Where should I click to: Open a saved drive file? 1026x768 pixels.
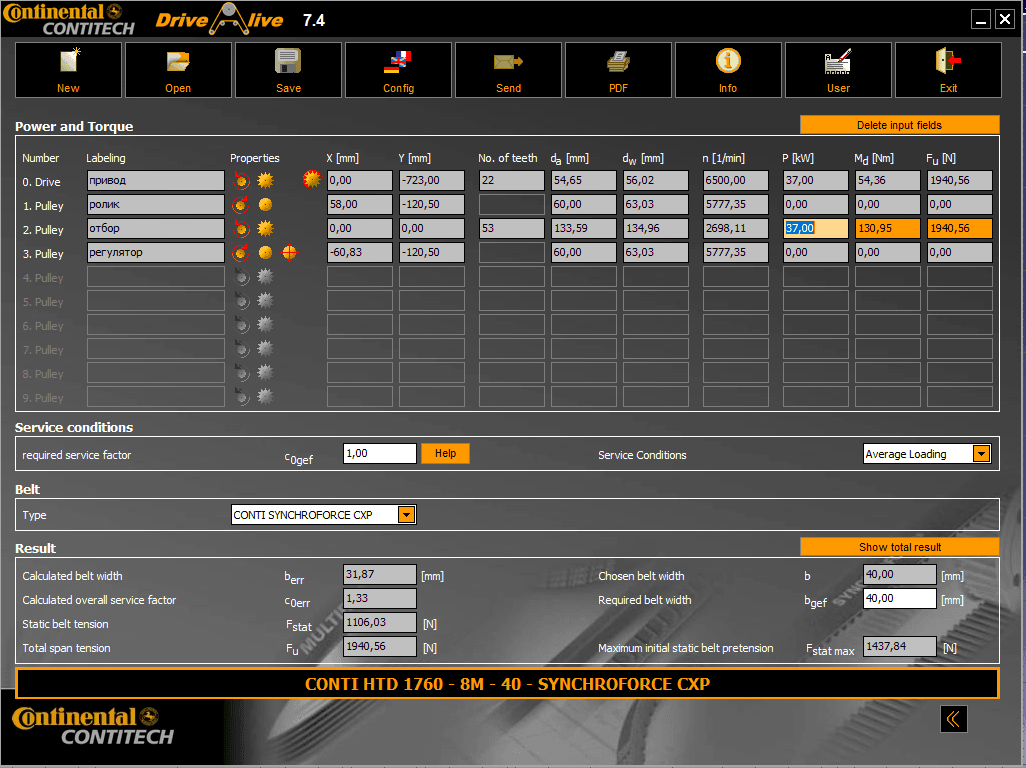coord(178,69)
